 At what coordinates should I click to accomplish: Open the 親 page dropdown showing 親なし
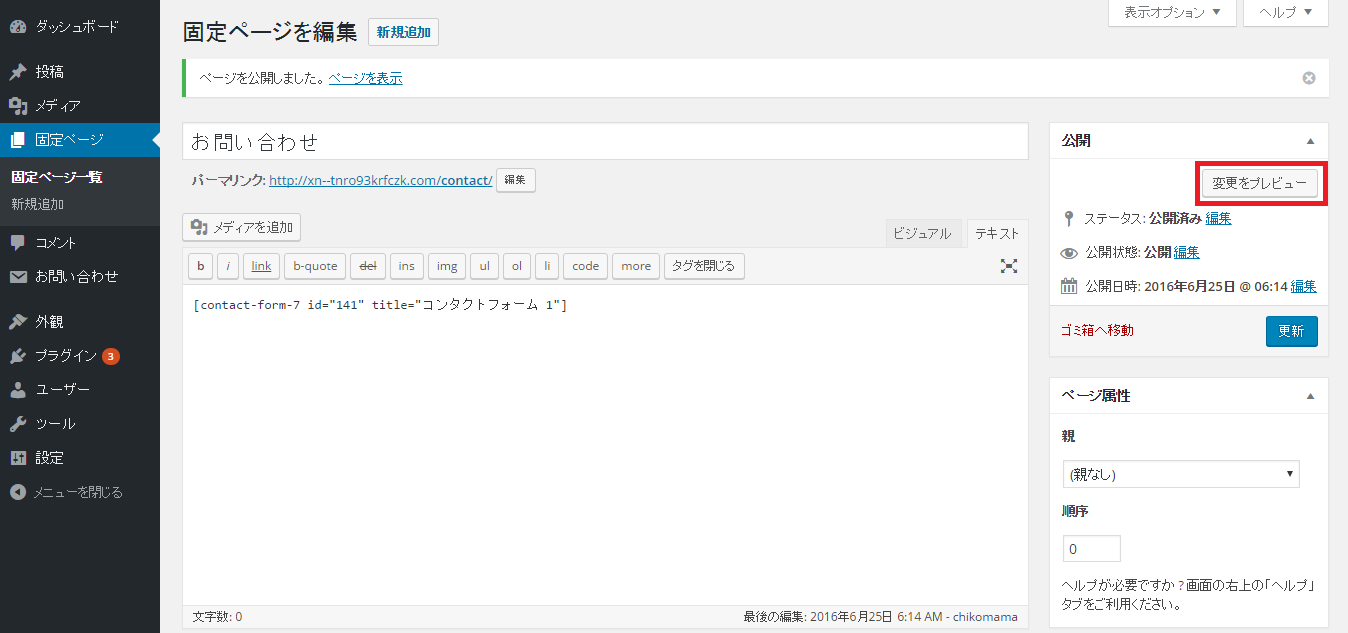(x=1181, y=473)
